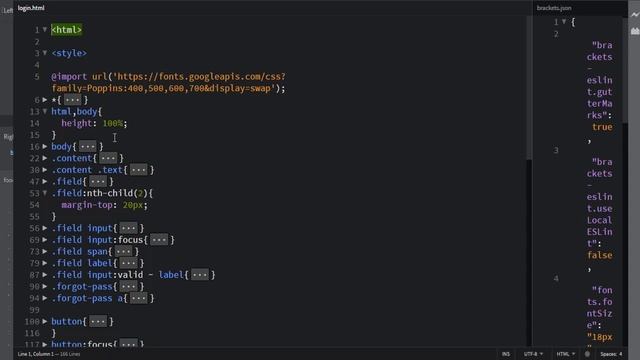Open the UTF-8 encoding dropdown
640x360 pixels.
pyautogui.click(x=533, y=354)
